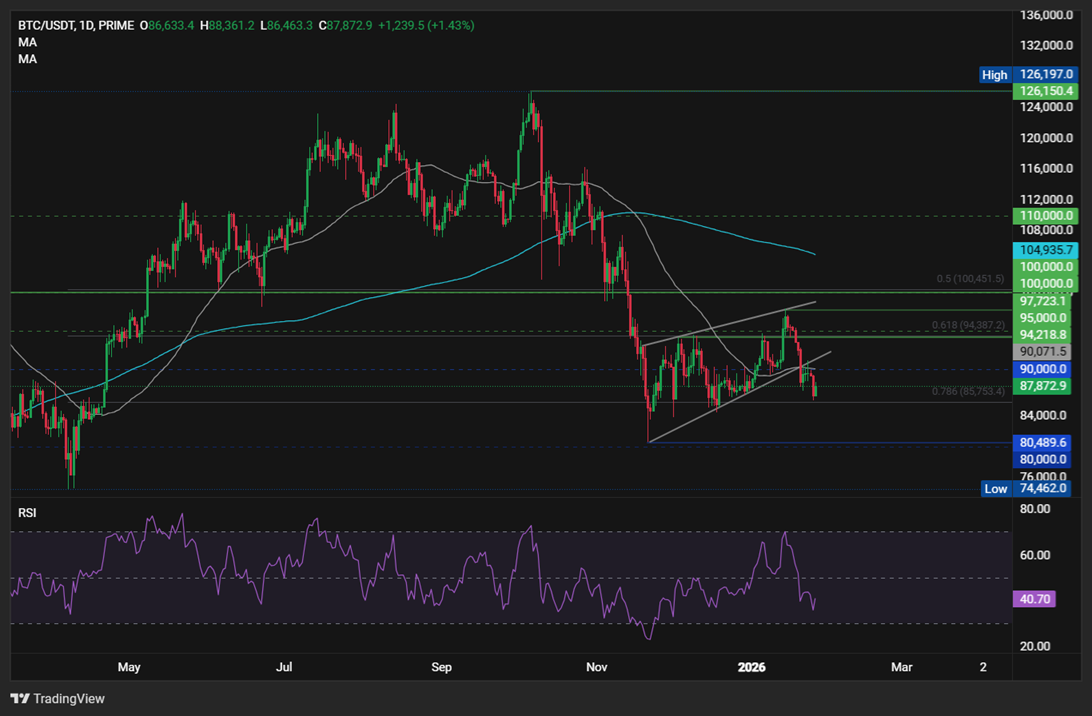1092x716 pixels.
Task: Select the first MA indicator label
Action: 27,41
